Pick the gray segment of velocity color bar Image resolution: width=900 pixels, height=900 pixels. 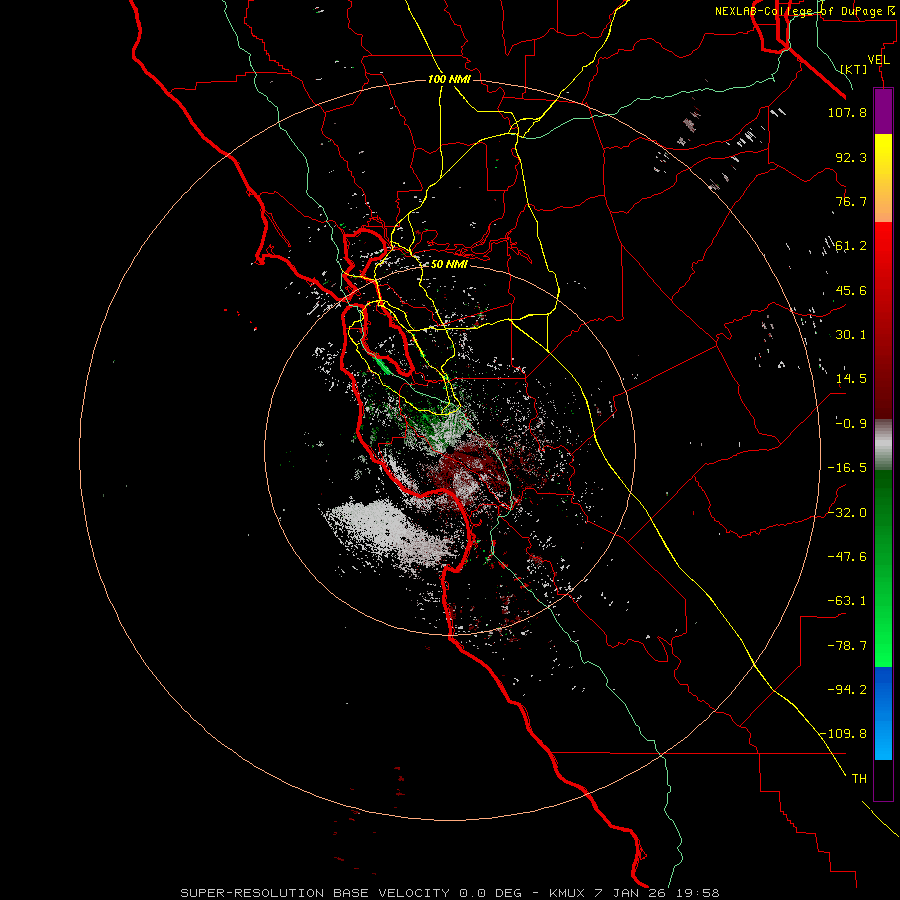[883, 445]
